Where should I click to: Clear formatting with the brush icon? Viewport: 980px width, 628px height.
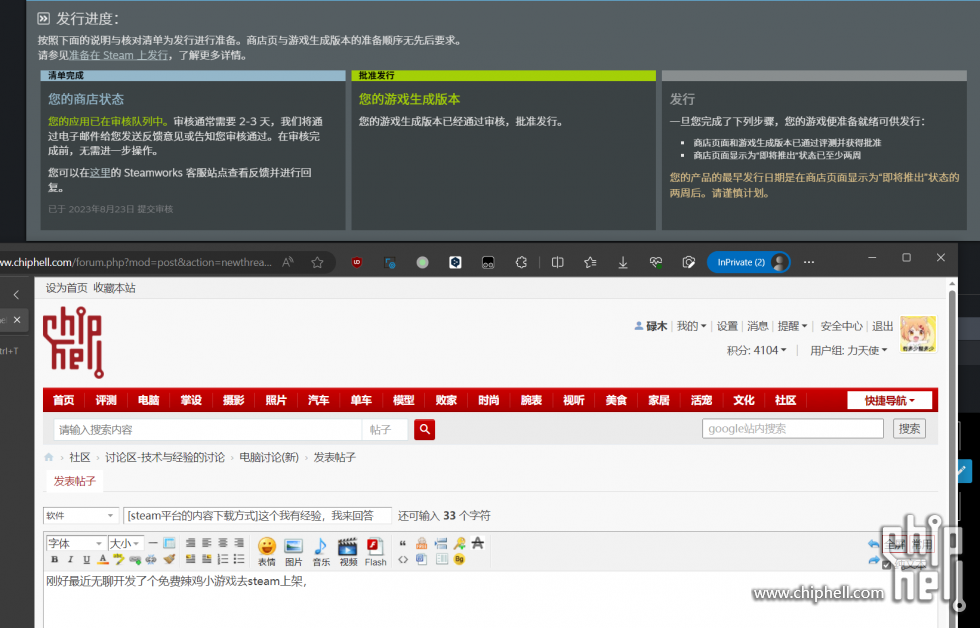169,559
